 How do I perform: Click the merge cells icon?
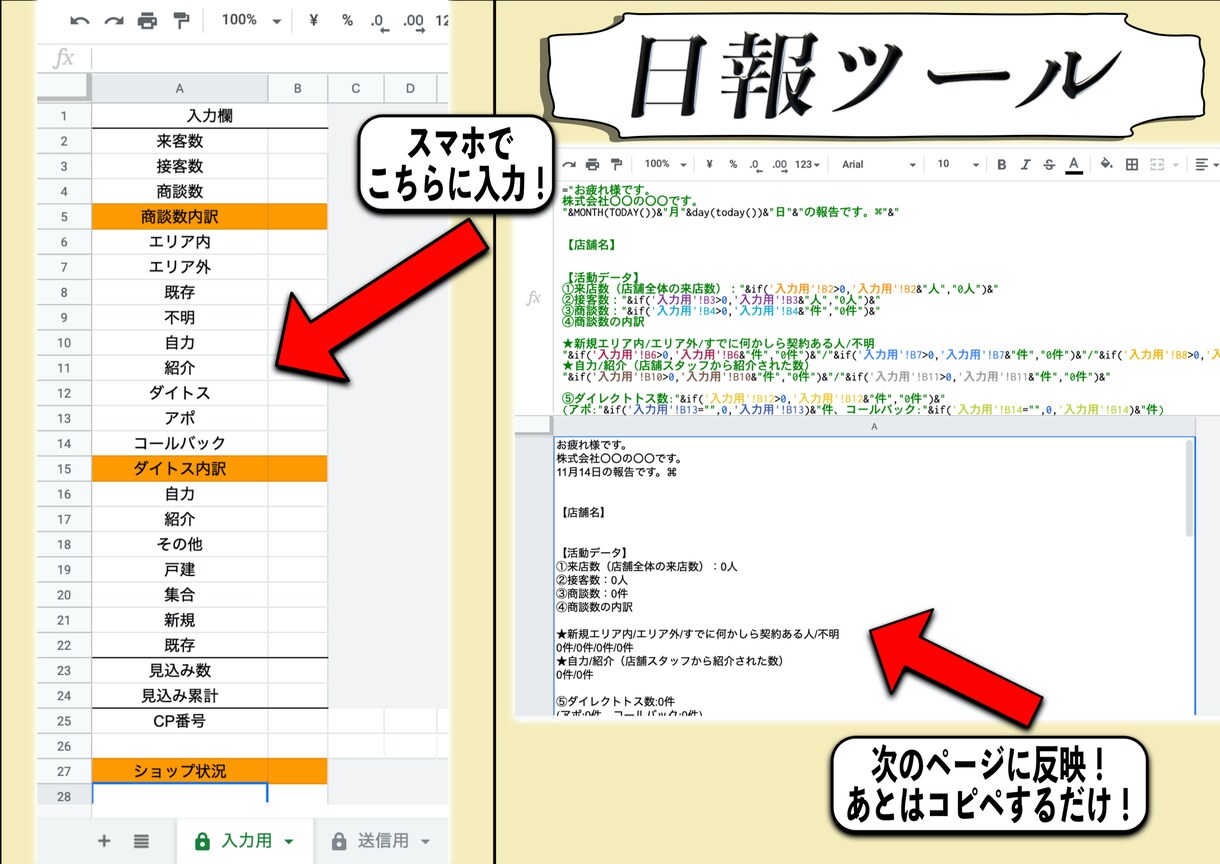[x=1157, y=164]
